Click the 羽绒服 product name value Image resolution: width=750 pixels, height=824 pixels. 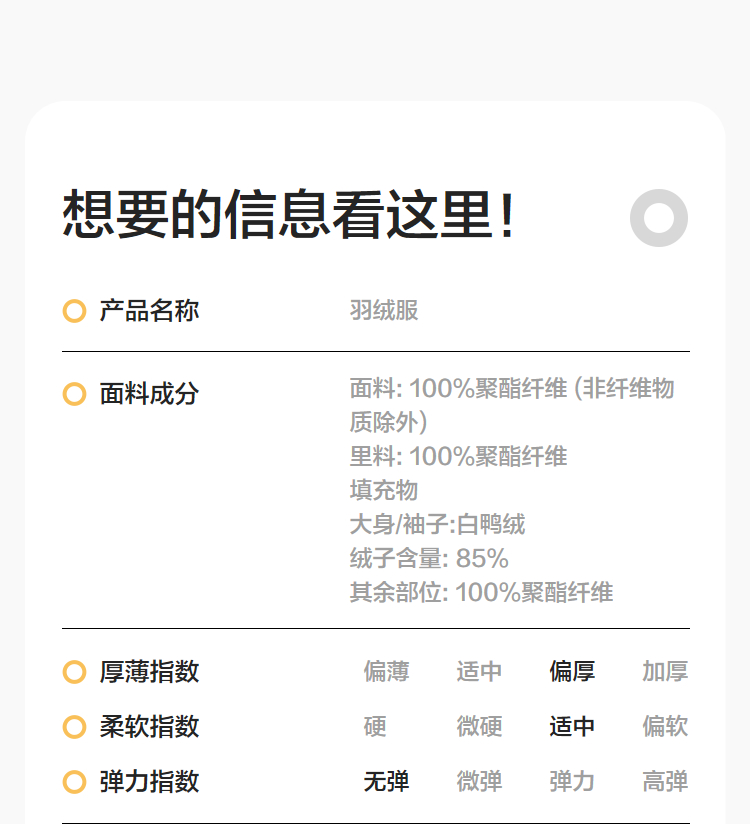[x=384, y=311]
